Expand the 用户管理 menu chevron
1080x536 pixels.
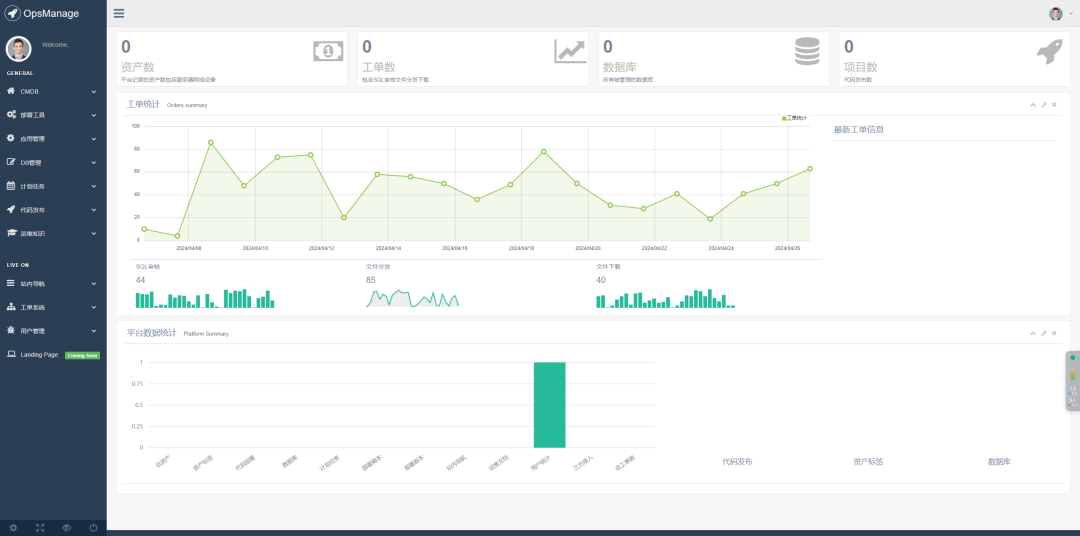tap(94, 331)
